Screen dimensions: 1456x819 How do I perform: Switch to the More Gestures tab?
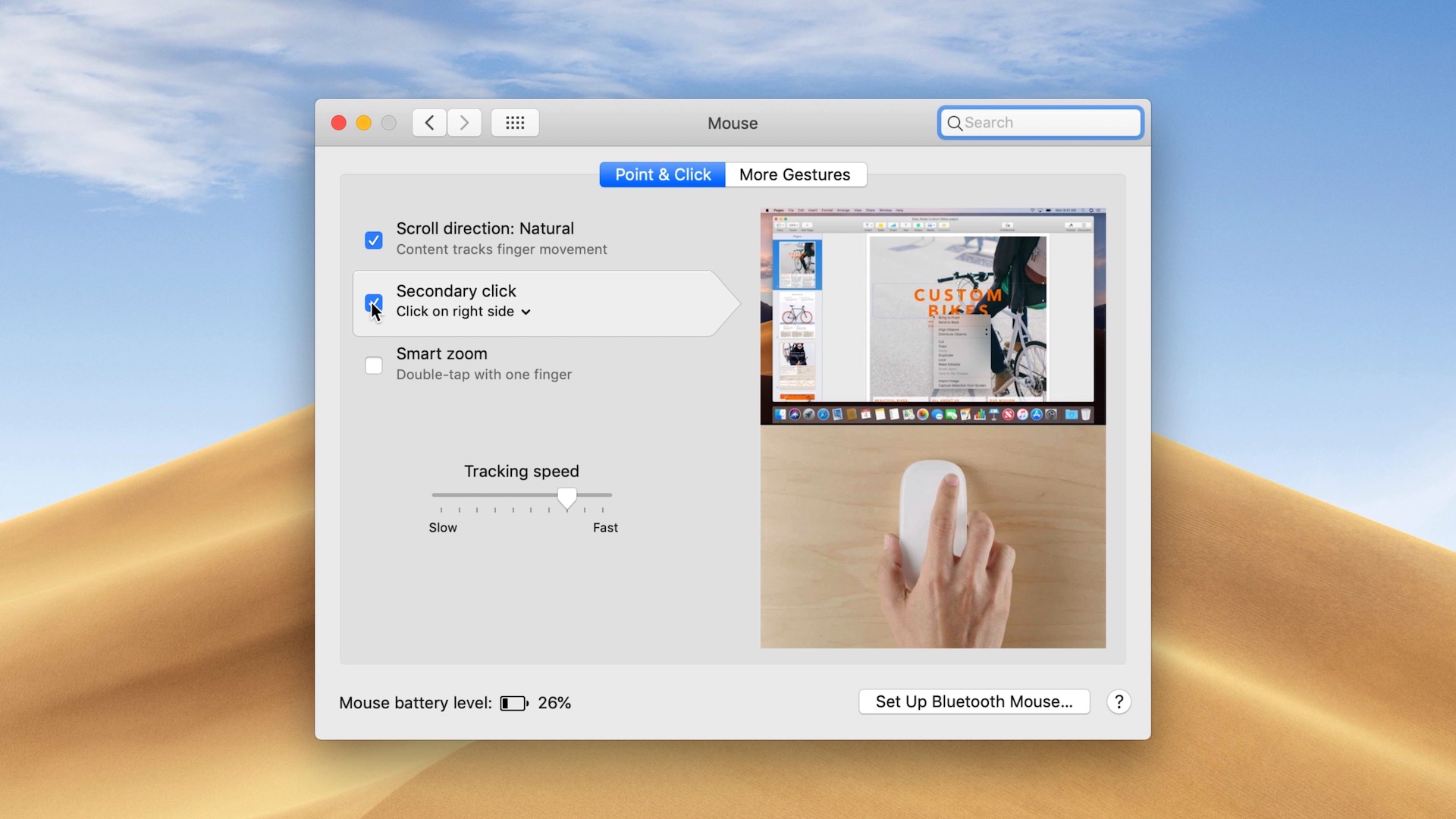click(795, 174)
